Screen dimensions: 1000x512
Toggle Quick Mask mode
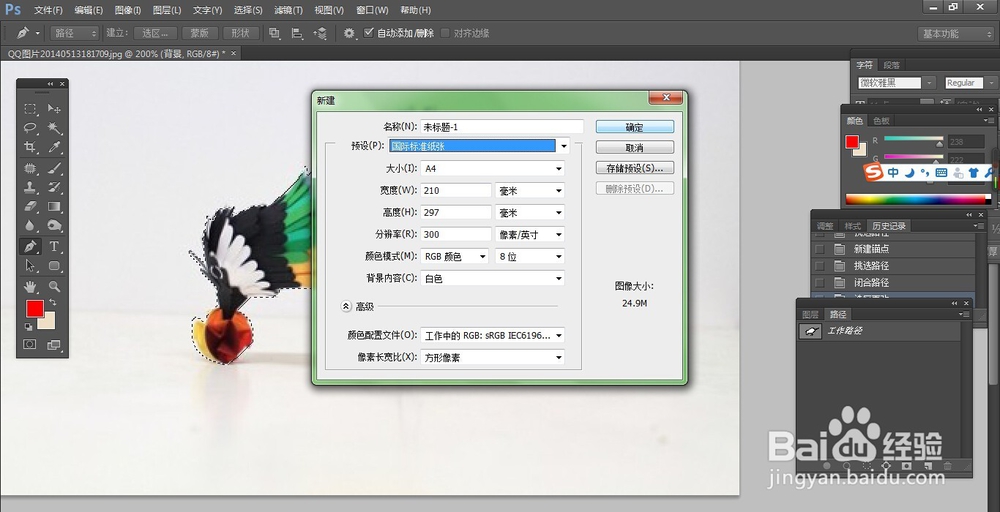point(29,344)
